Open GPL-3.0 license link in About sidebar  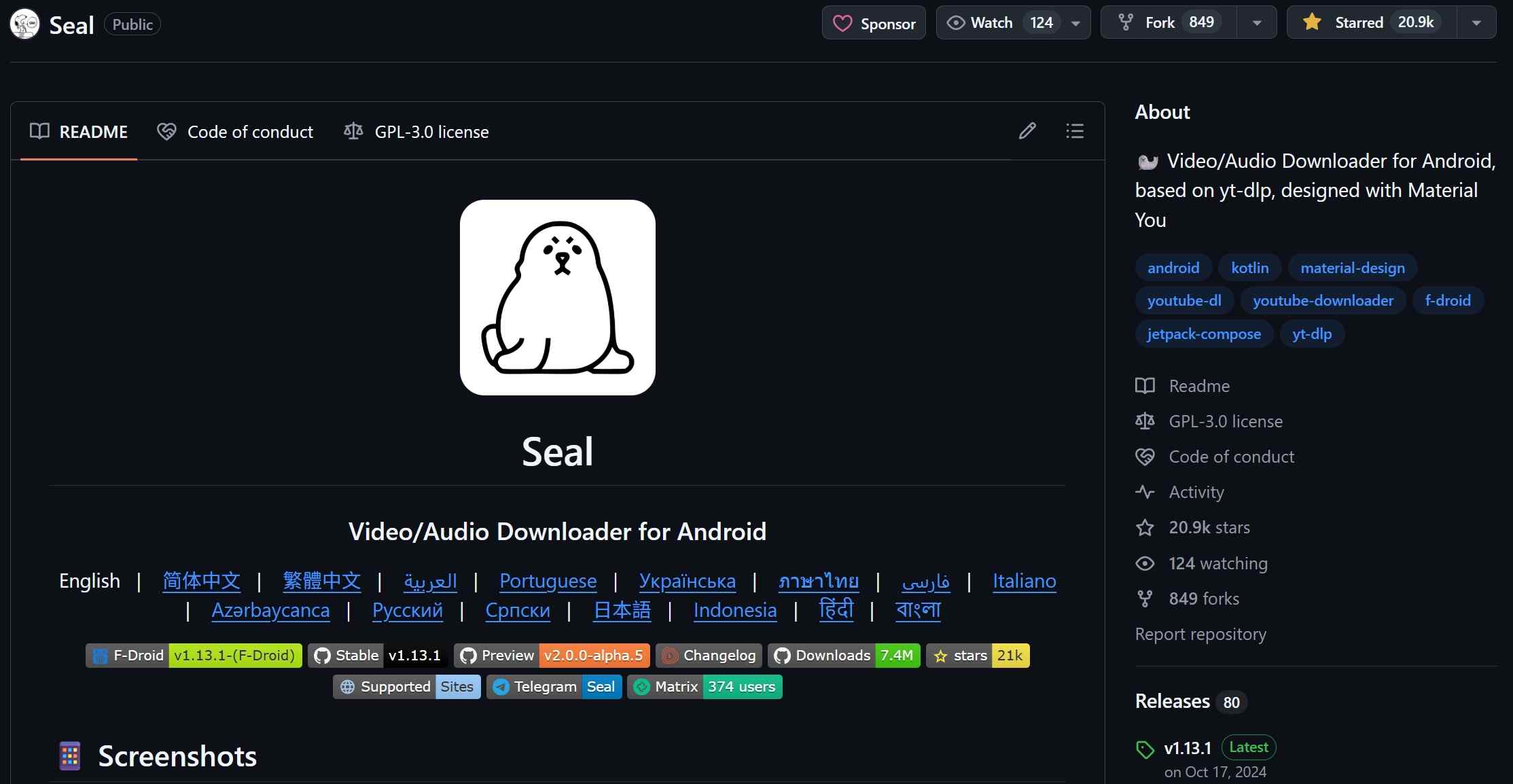pyautogui.click(x=1209, y=421)
